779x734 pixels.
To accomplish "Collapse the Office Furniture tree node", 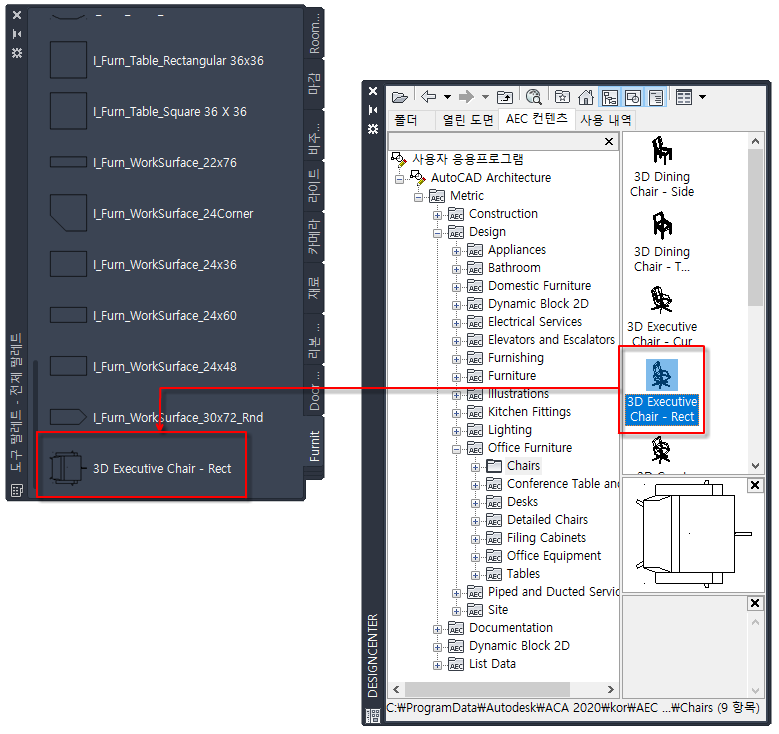I will coord(456,449).
